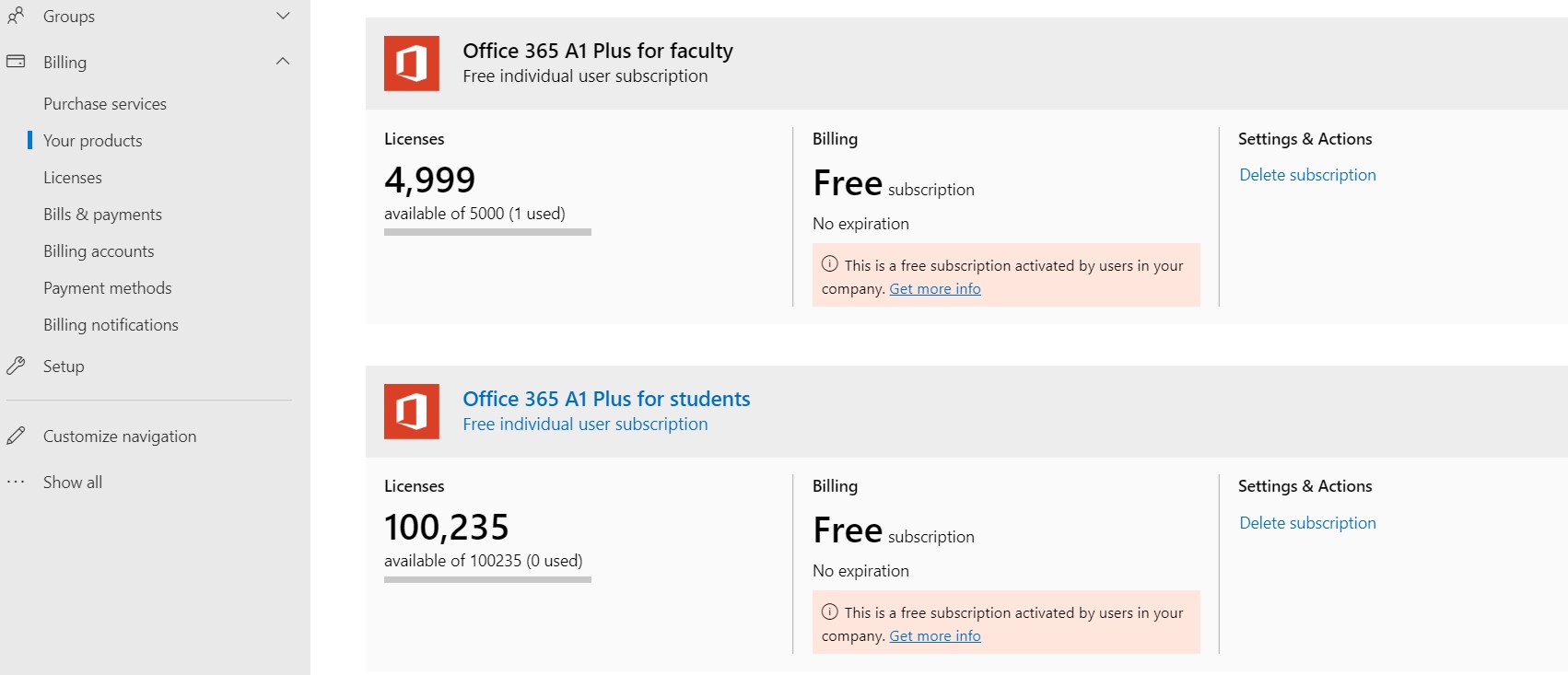Screen dimensions: 1568x675
Task: Click the Billing card icon in sidebar
Action: click(x=16, y=61)
